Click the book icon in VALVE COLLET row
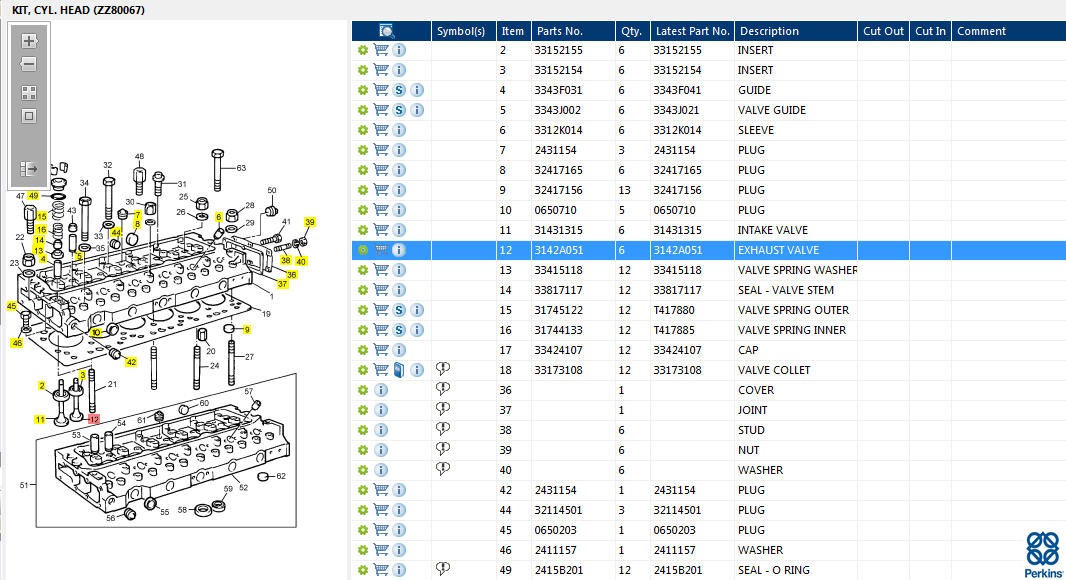The image size is (1066, 580). [399, 370]
